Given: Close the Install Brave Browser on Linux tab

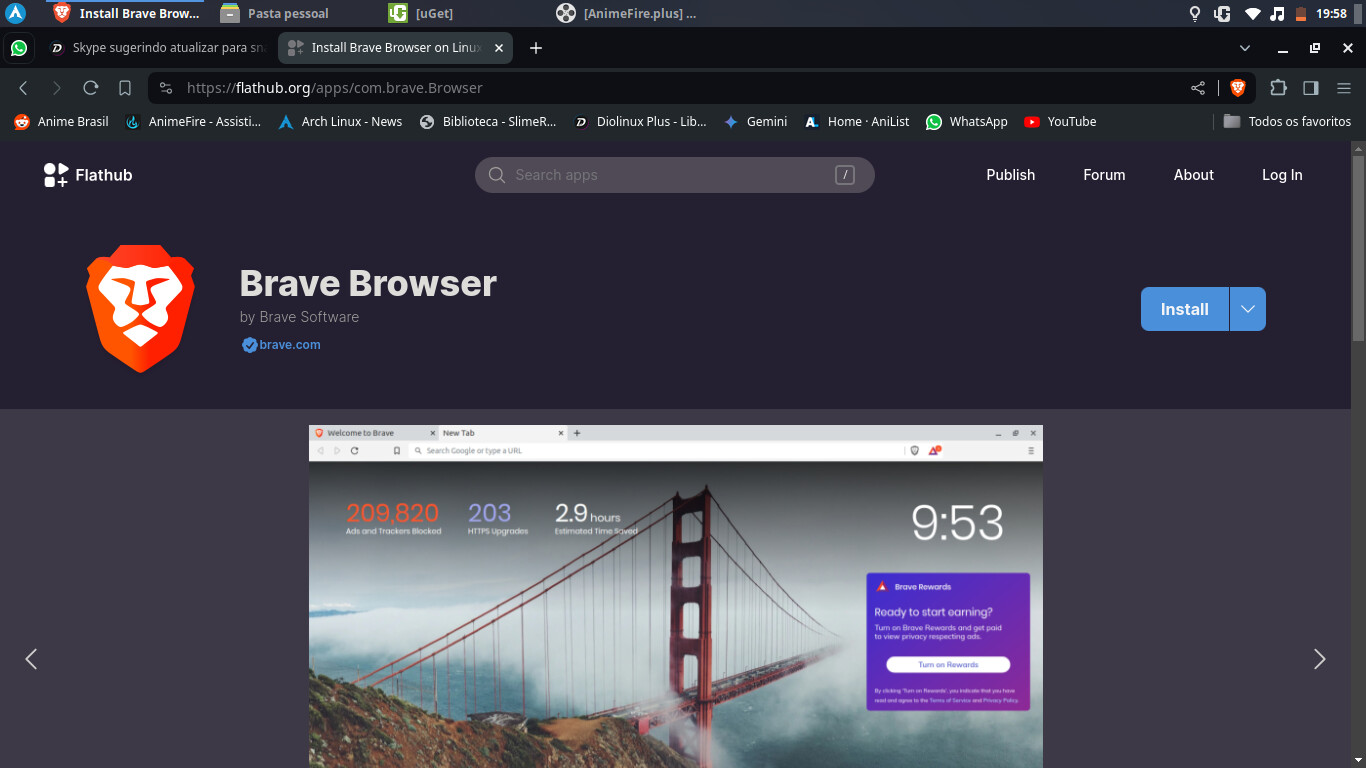Looking at the screenshot, I should point(500,48).
